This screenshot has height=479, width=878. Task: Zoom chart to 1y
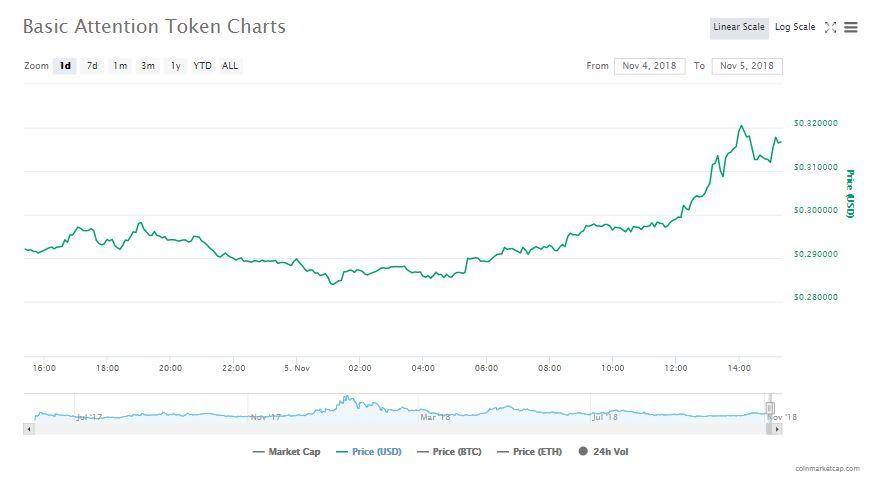176,66
